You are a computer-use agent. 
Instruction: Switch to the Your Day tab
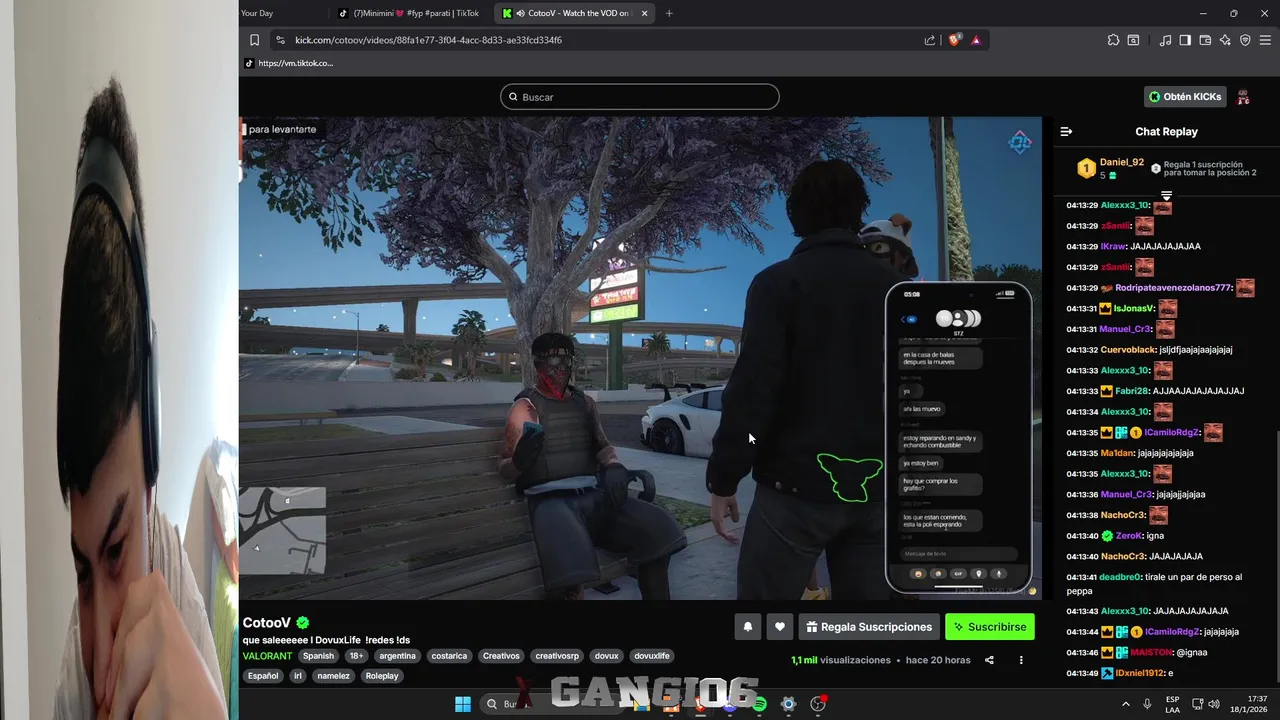pyautogui.click(x=257, y=13)
